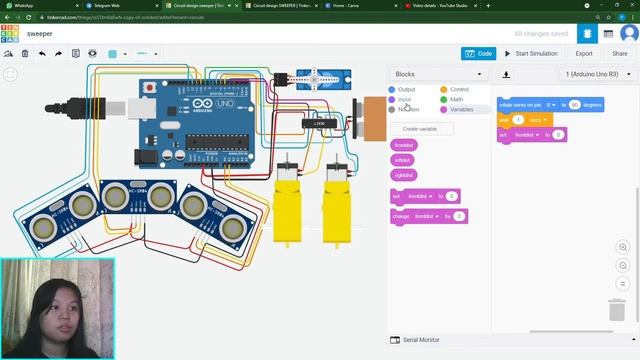Select the wire type line style
This screenshot has width=640, height=360.
point(142,53)
